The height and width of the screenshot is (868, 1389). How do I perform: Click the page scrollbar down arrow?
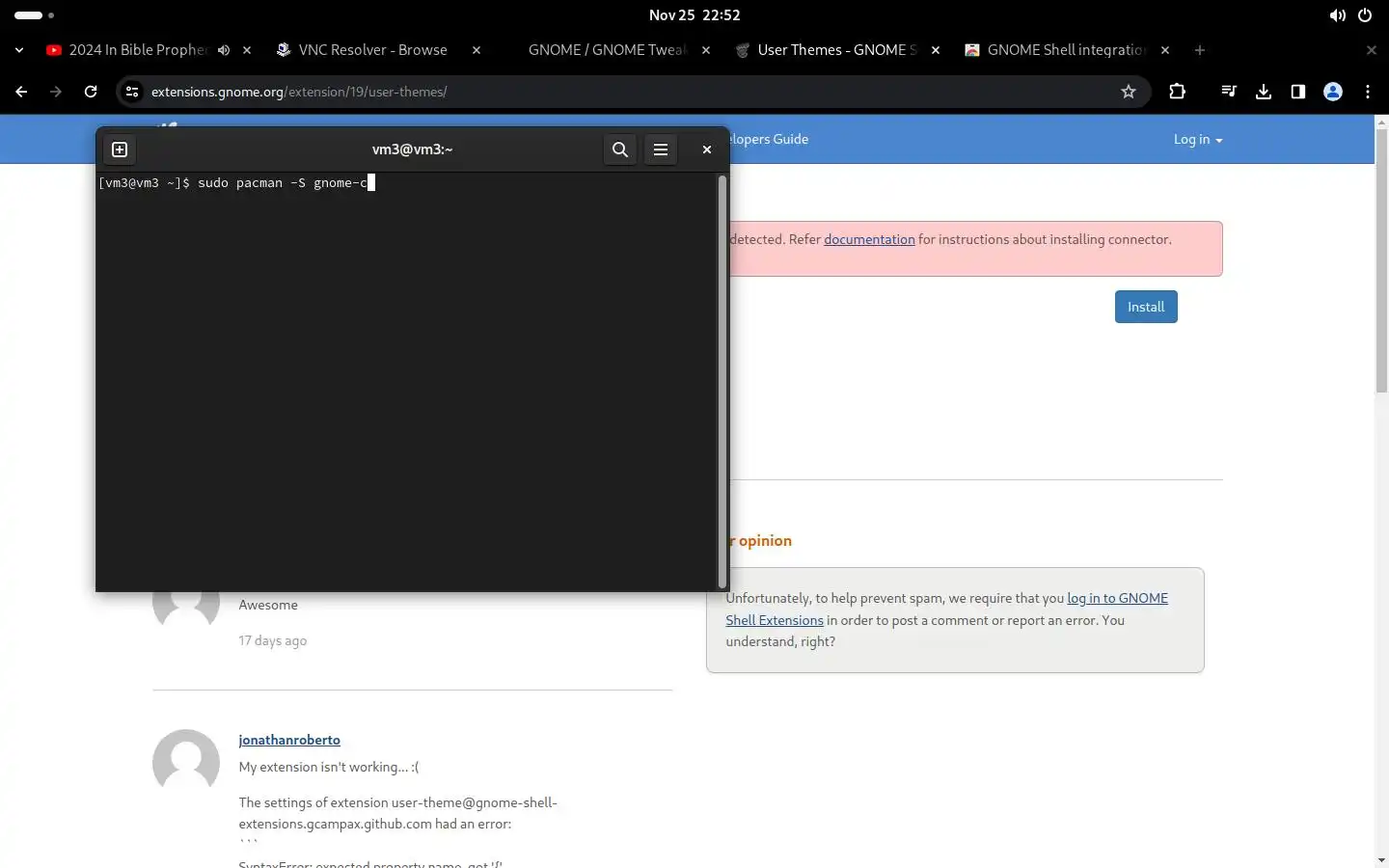coord(1381,860)
